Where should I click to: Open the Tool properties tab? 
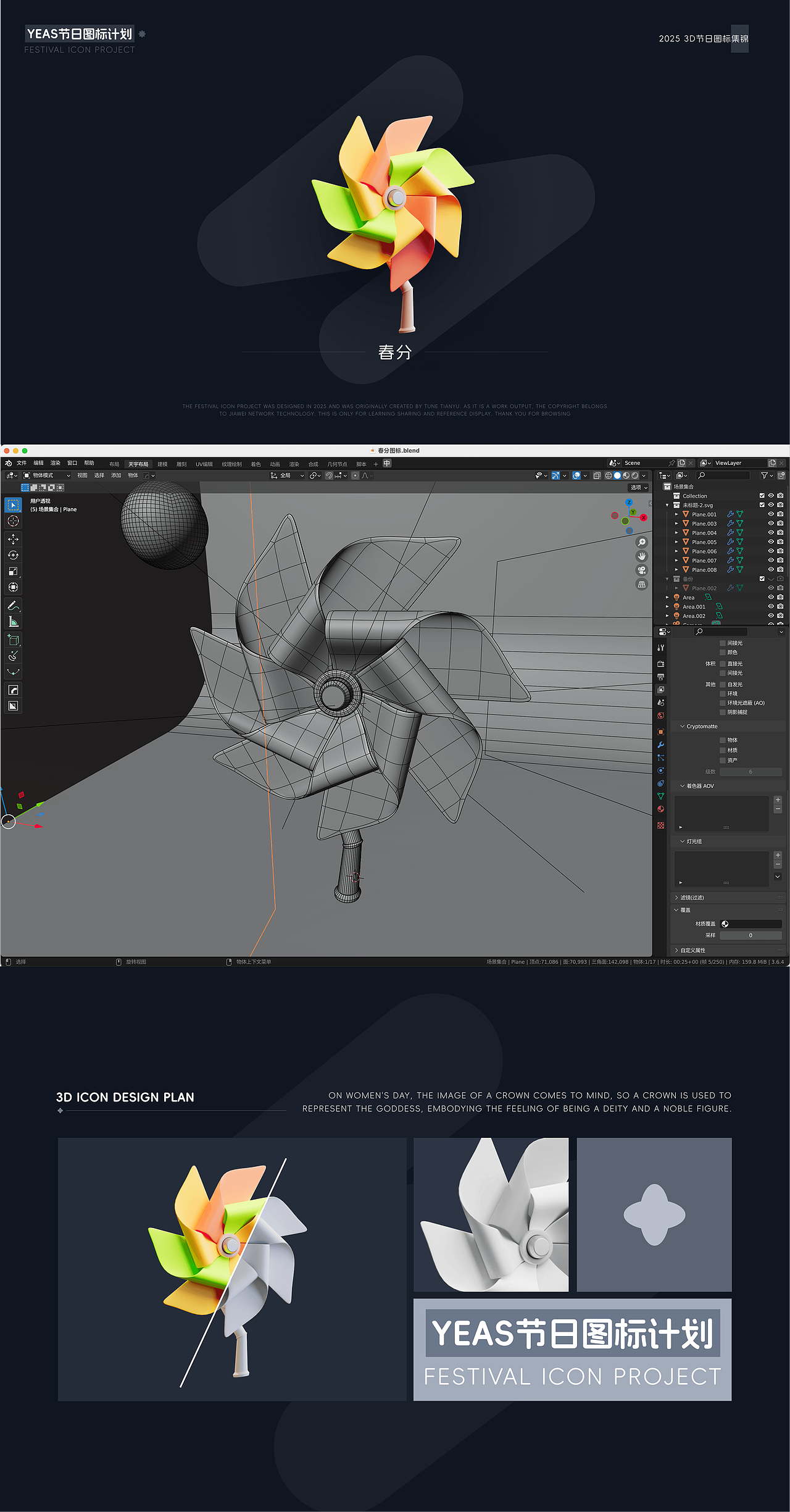[661, 648]
